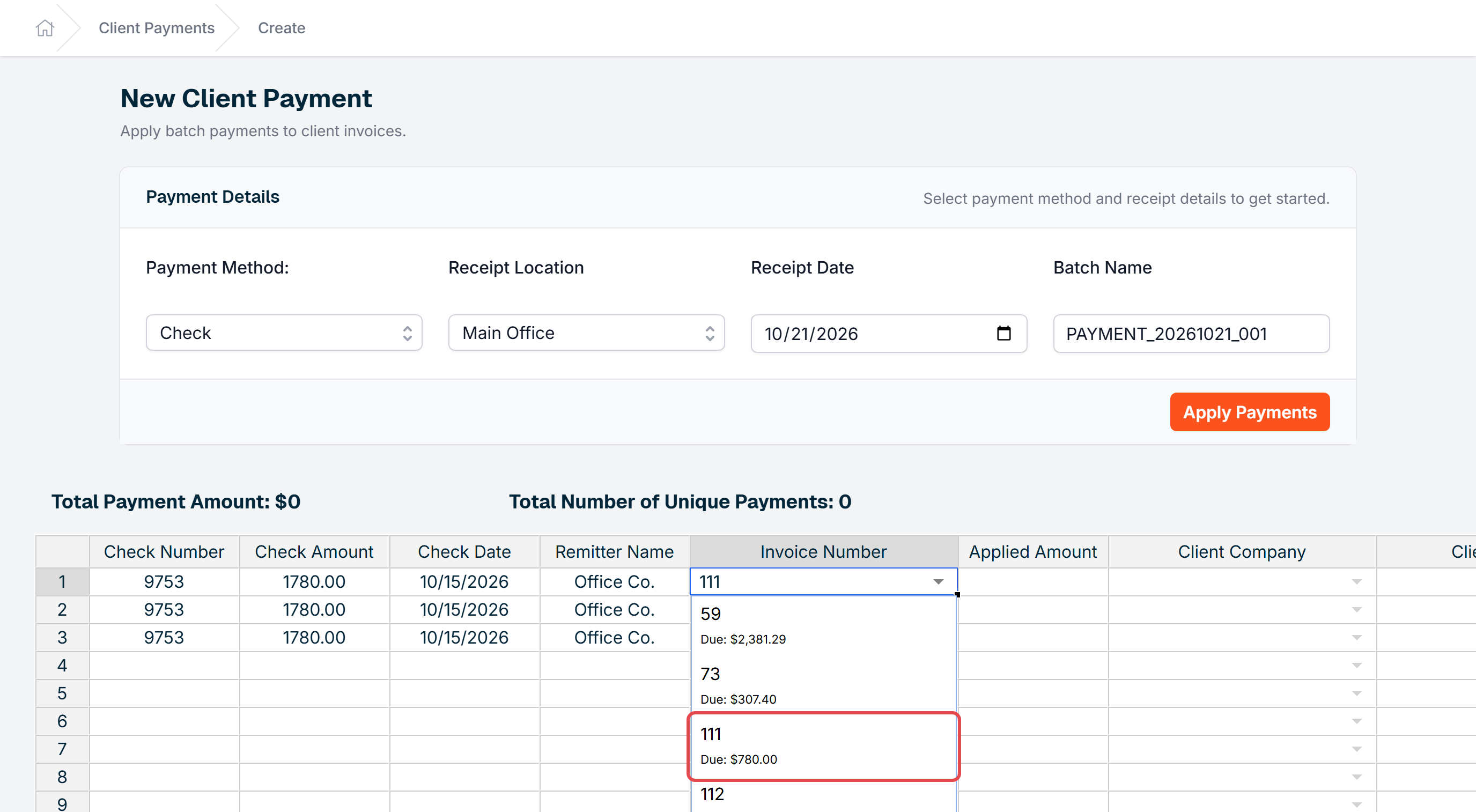Select the row 7 header
1476x812 pixels.
point(62,749)
